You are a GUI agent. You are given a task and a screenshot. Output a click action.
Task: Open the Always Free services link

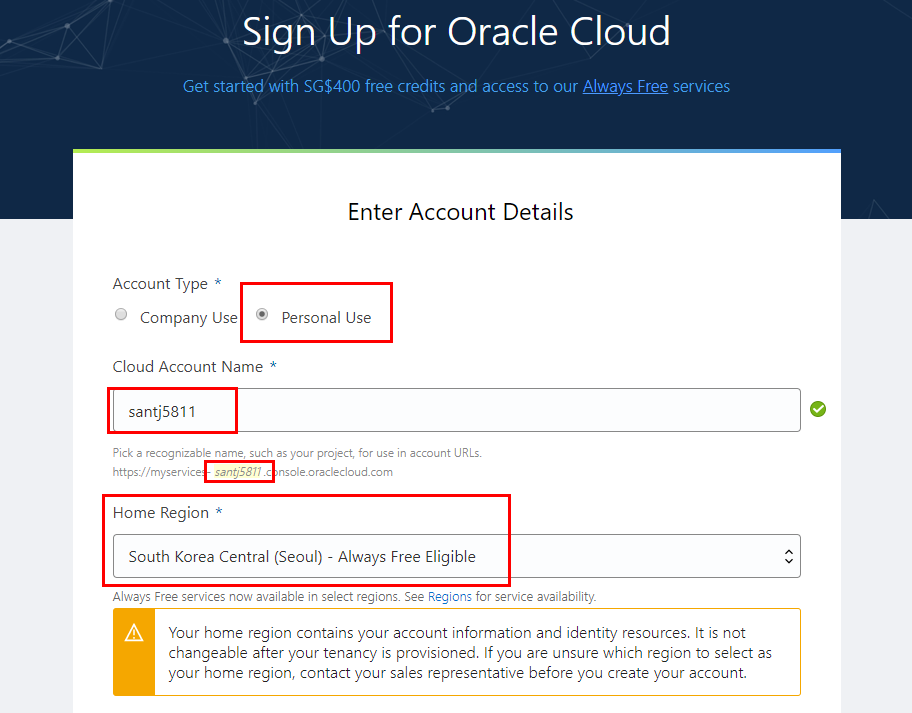pyautogui.click(x=625, y=87)
